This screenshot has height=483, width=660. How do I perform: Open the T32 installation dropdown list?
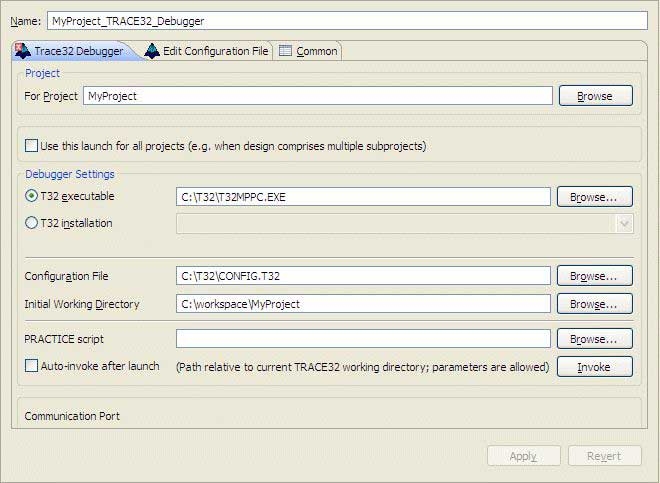point(625,224)
